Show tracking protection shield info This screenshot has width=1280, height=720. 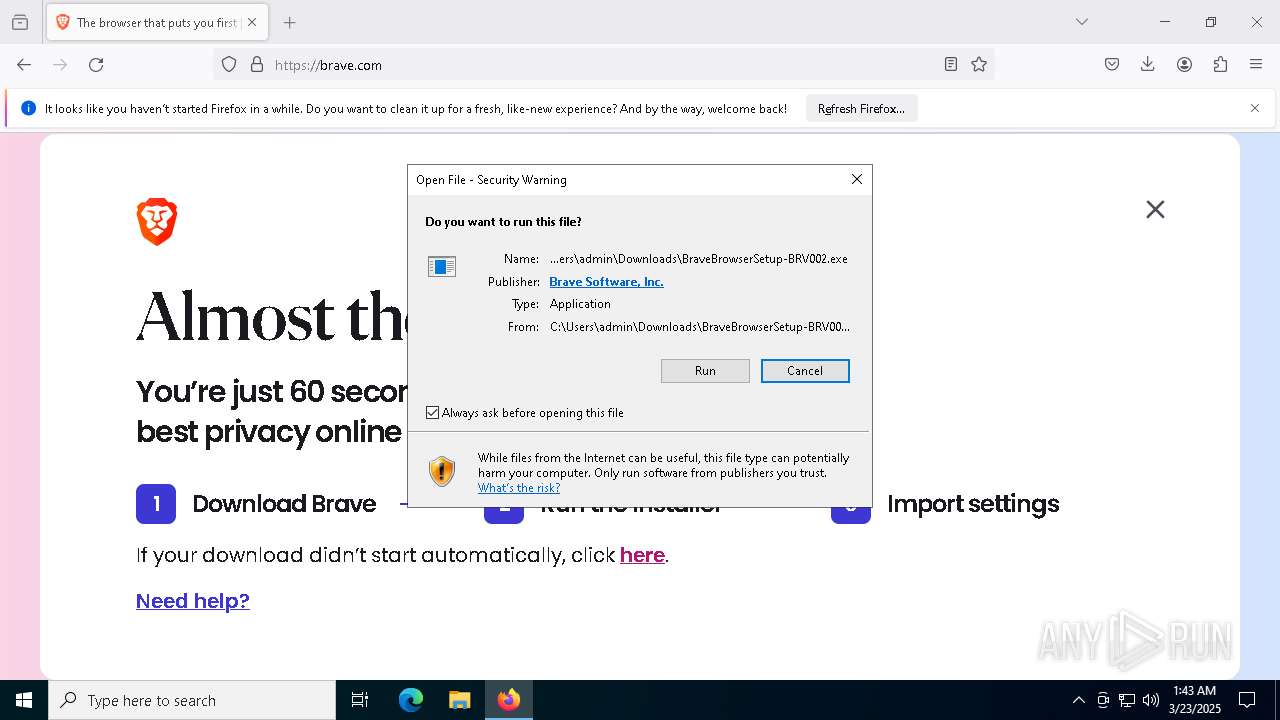click(x=229, y=65)
